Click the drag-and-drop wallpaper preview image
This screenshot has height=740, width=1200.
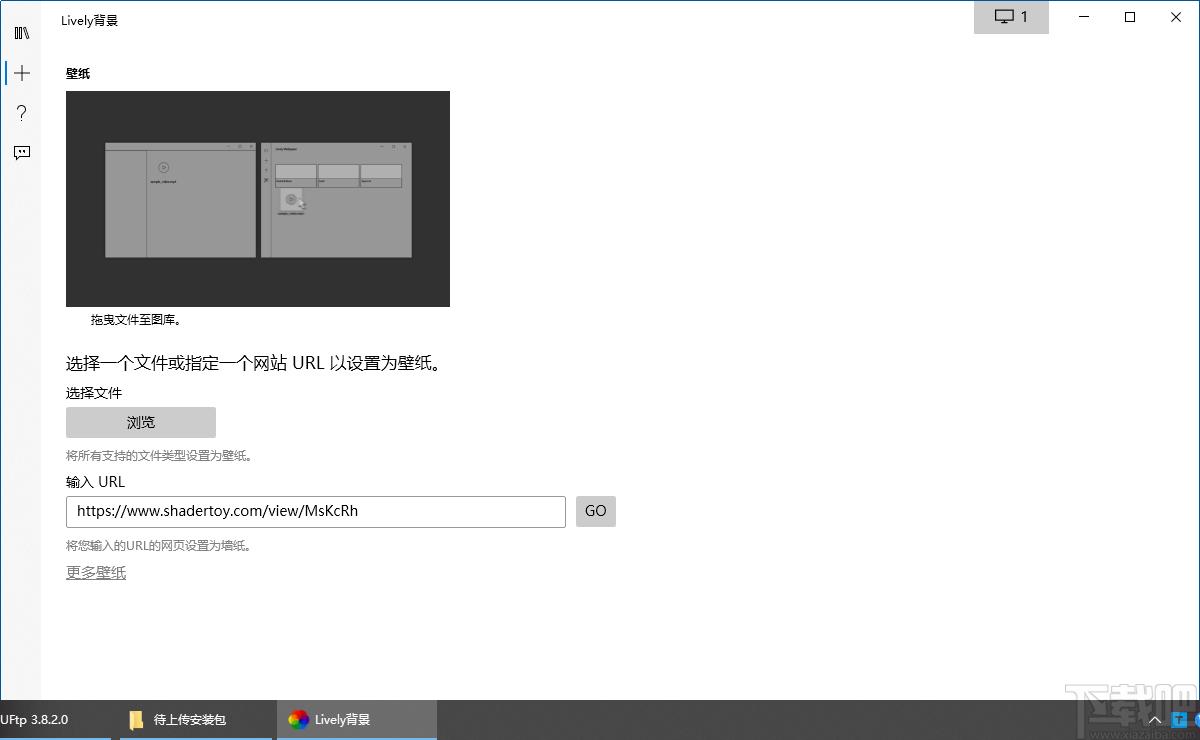coord(258,199)
